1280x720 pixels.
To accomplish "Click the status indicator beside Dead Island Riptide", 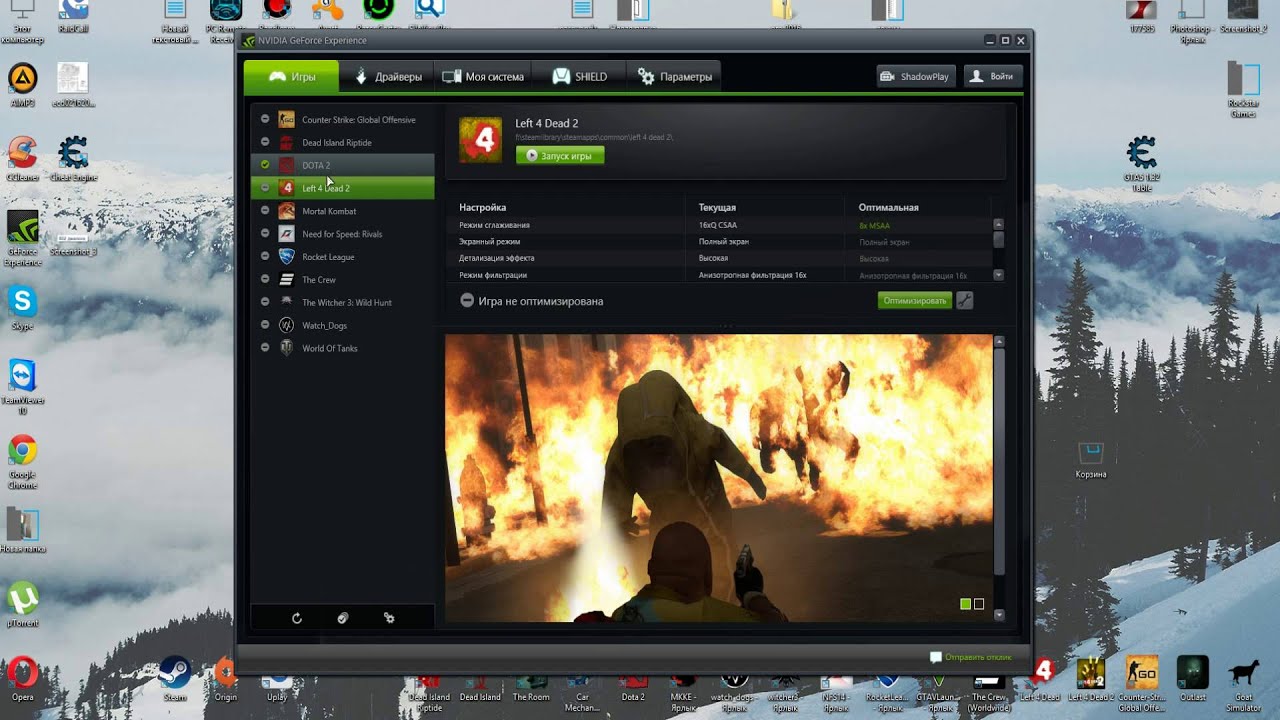I will pyautogui.click(x=265, y=143).
